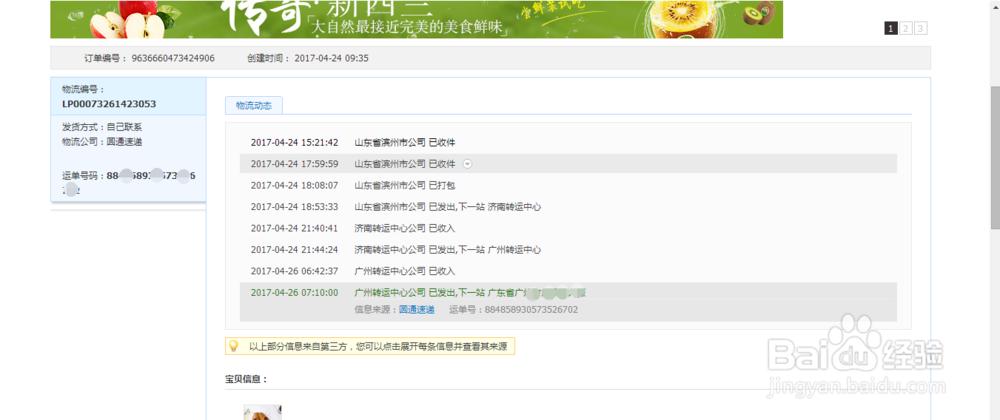Screen dimensions: 1000x420
Task: Click the 物流公司：圆通速递 text
Action: [x=102, y=141]
